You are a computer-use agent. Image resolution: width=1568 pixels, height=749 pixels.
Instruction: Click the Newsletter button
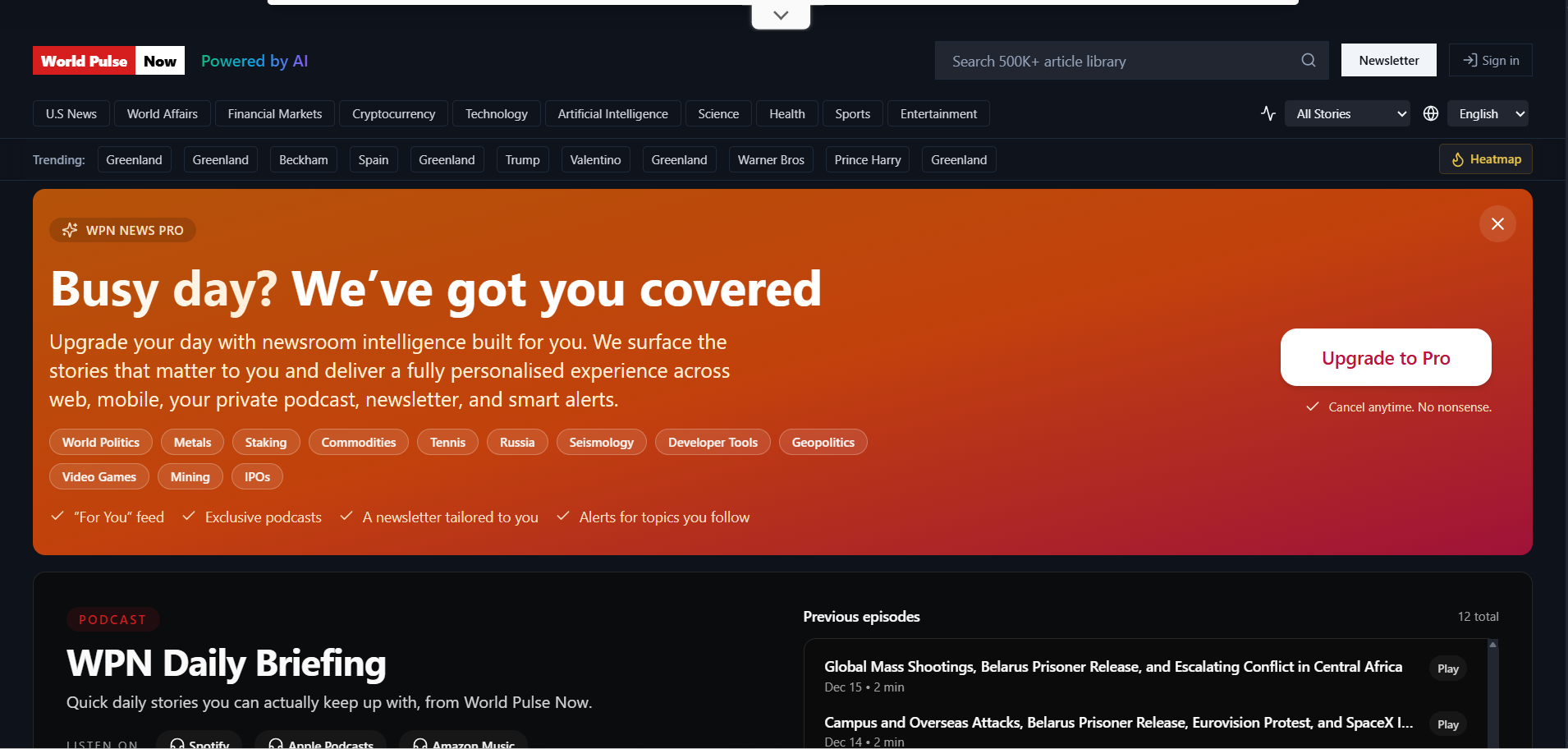pos(1389,60)
